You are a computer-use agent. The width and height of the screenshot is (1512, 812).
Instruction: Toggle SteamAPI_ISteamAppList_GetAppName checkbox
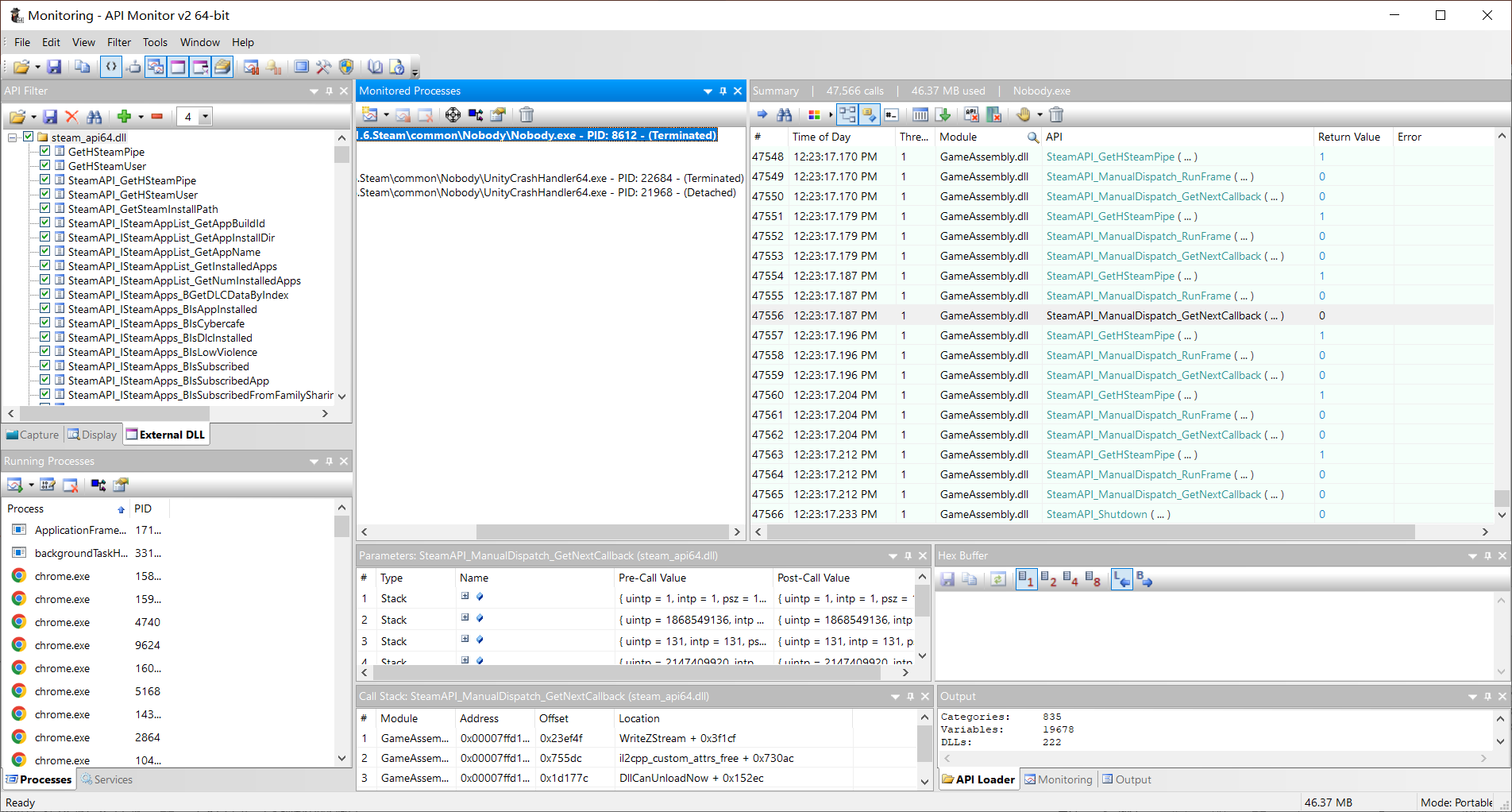point(45,251)
